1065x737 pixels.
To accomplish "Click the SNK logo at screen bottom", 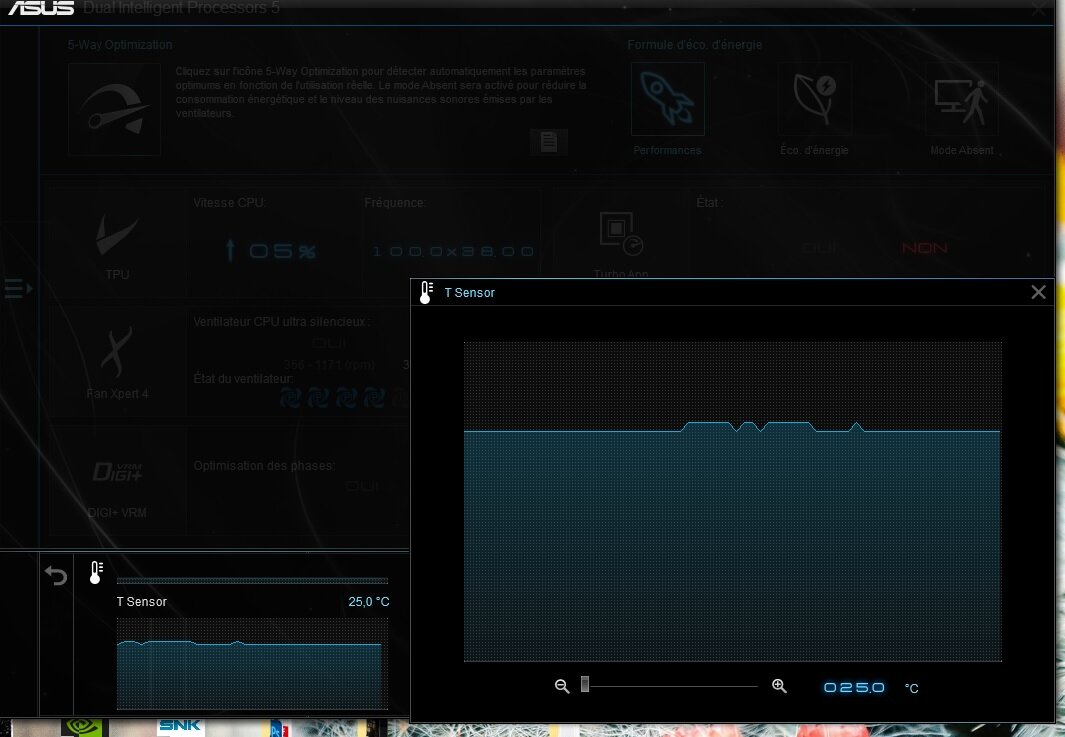I will (x=180, y=727).
